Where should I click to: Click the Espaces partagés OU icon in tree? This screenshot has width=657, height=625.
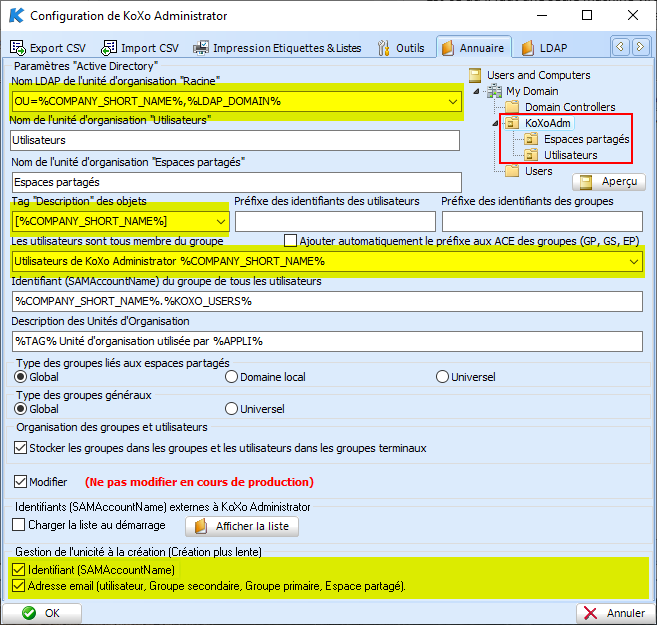coord(531,139)
